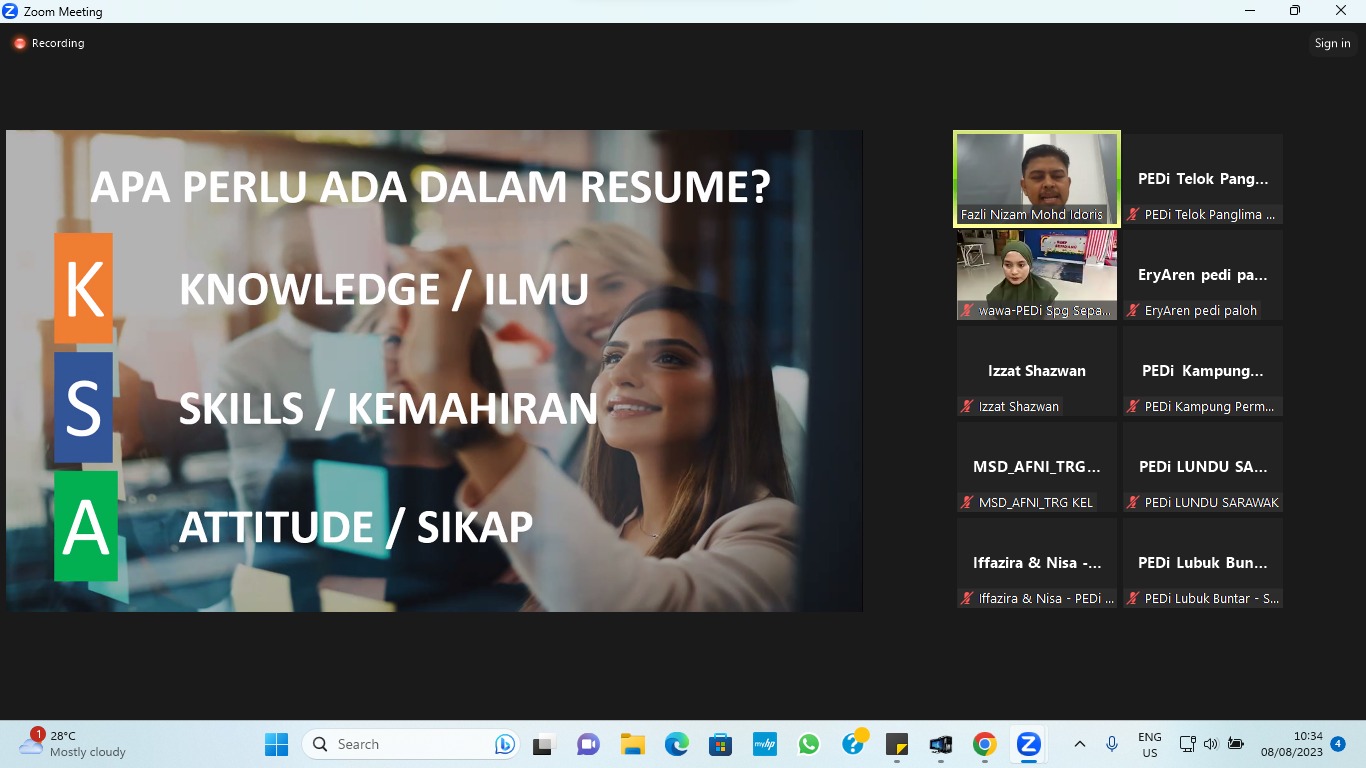This screenshot has height=768, width=1366.
Task: Select wawa-PEDi Spg Sepa video tile
Action: (x=1037, y=275)
